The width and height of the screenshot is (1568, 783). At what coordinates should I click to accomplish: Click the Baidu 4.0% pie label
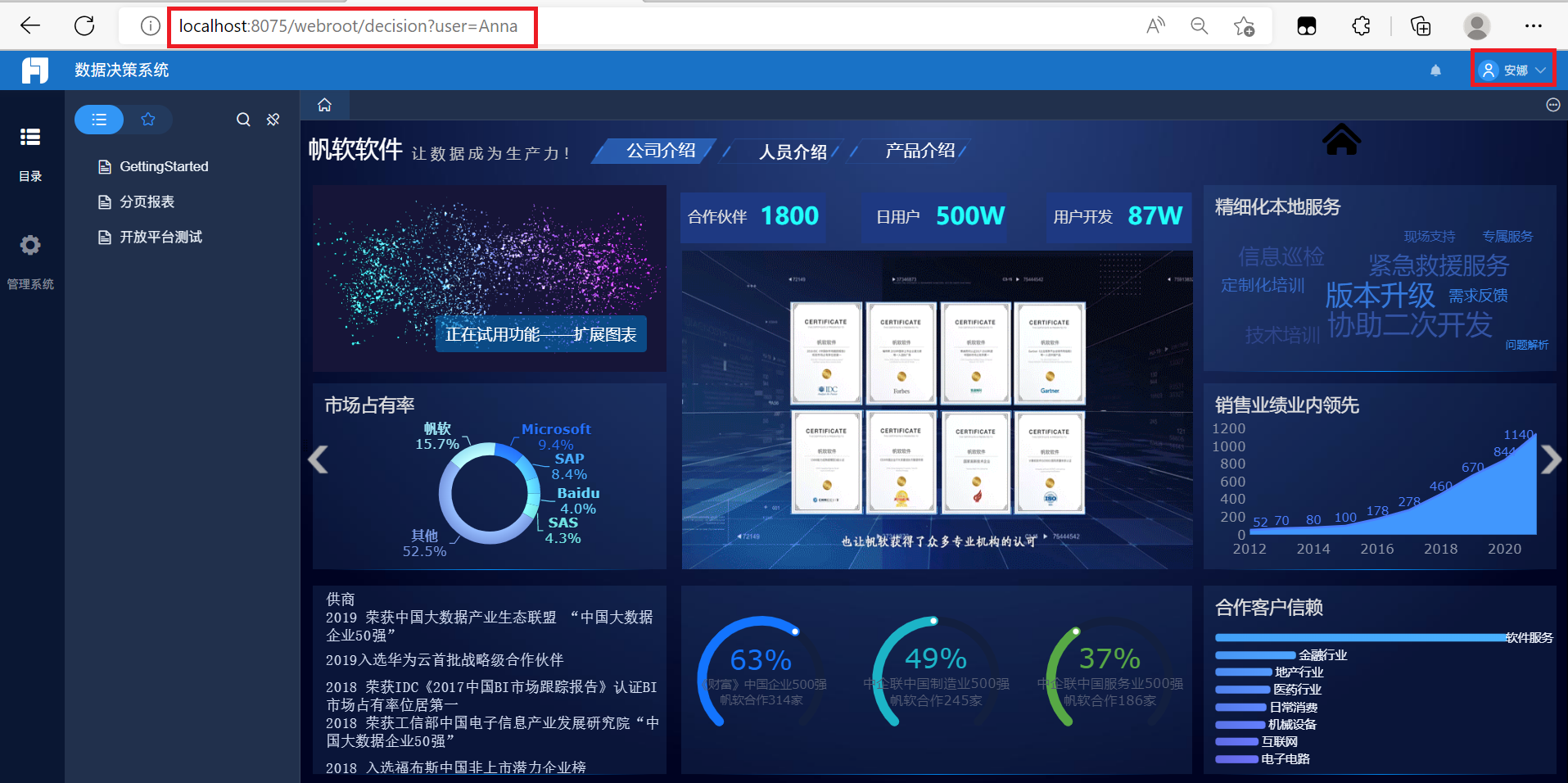[578, 500]
